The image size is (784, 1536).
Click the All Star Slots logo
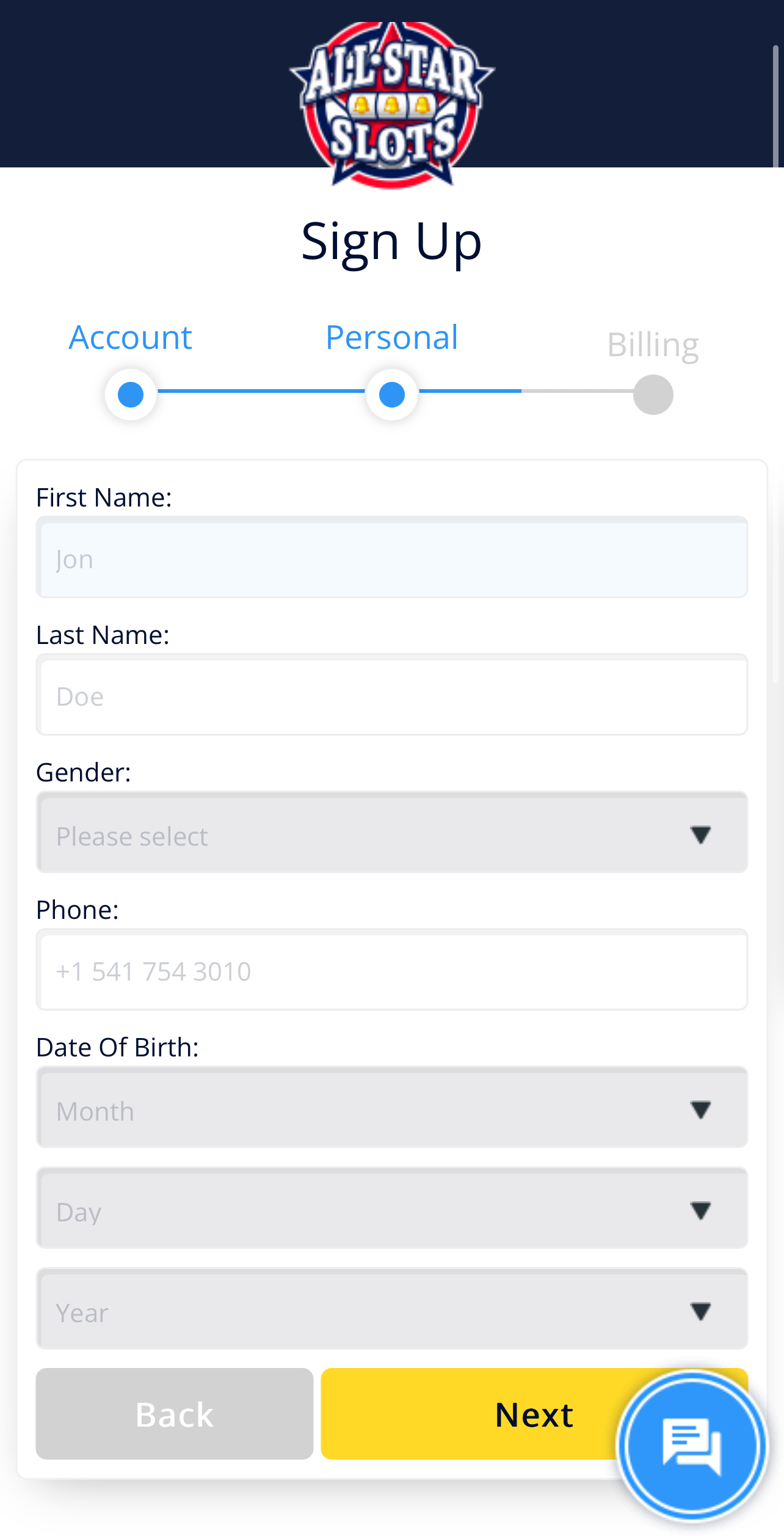[x=392, y=104]
